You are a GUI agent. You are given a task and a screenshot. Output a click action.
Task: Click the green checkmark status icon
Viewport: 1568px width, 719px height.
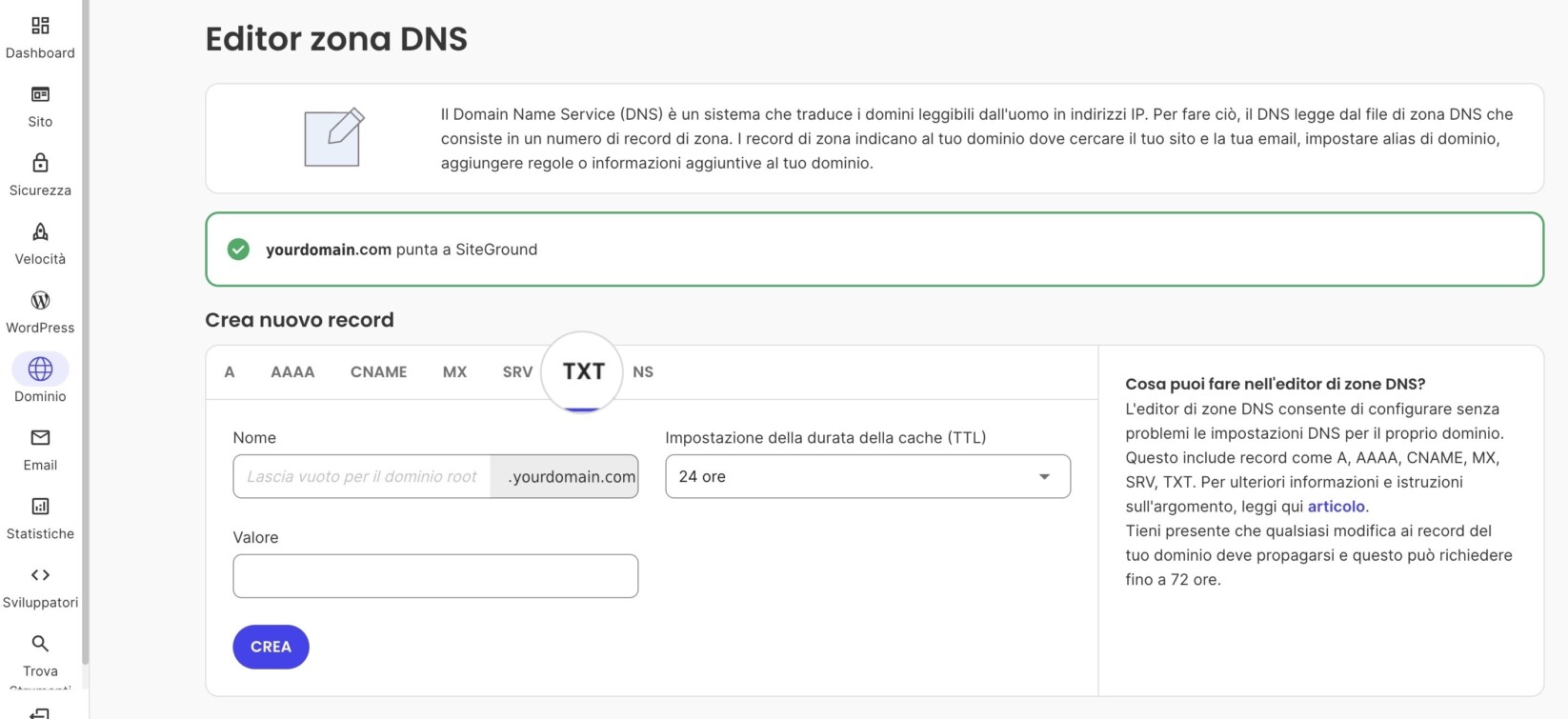tap(238, 250)
